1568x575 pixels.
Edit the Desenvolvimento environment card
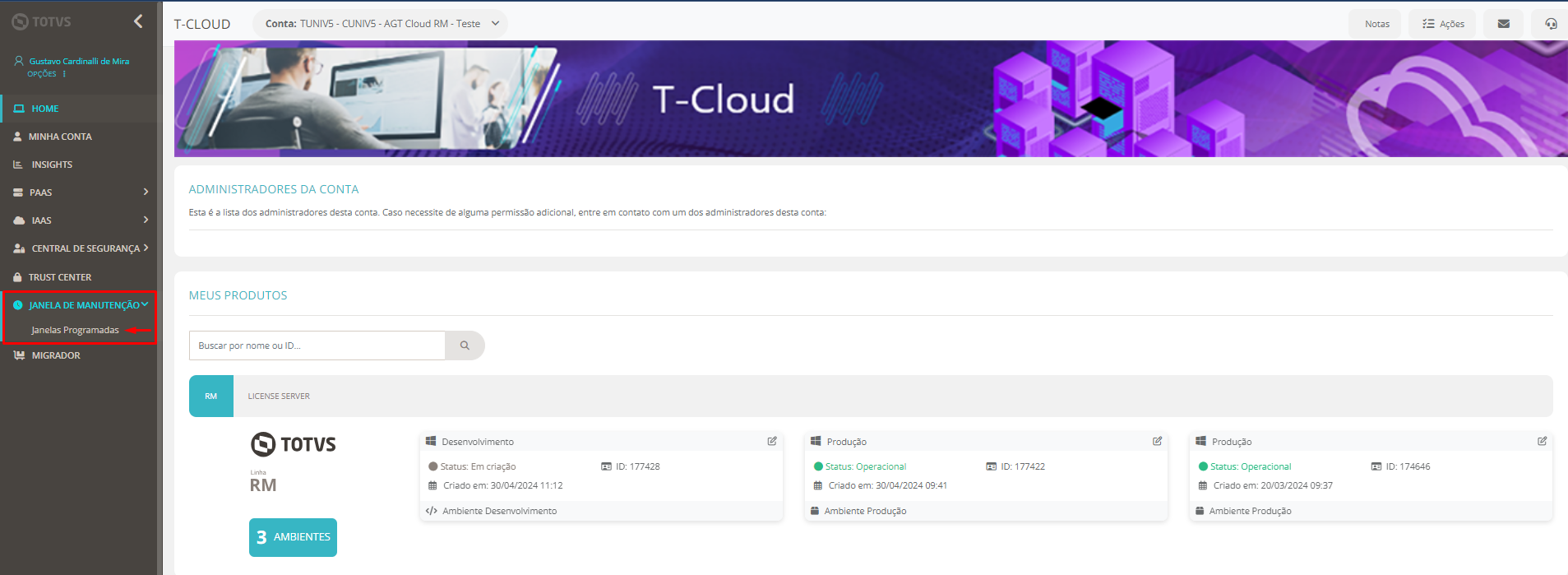[x=772, y=441]
